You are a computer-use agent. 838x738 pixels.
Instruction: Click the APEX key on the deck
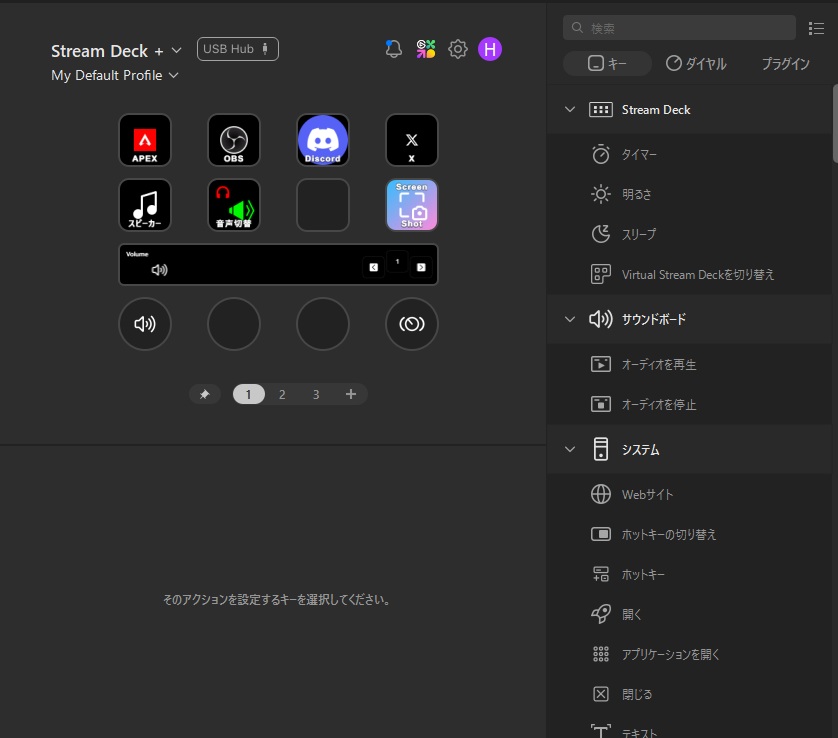(145, 140)
